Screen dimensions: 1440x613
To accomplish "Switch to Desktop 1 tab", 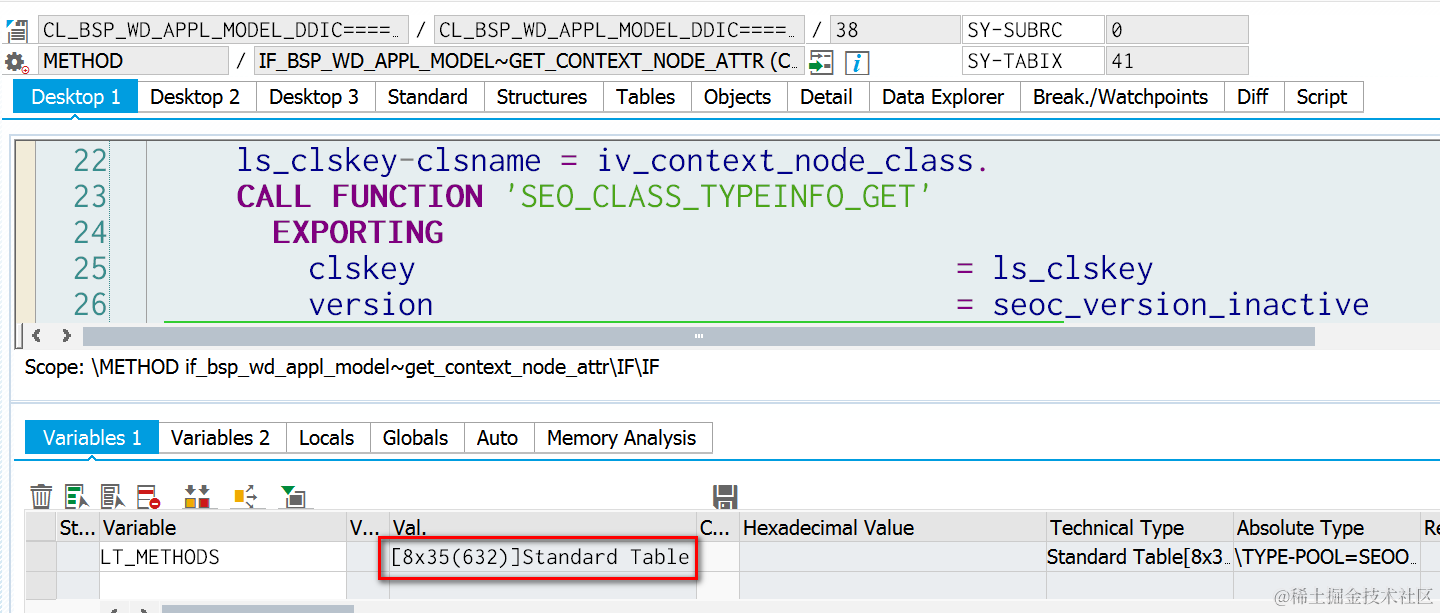I will pos(76,97).
